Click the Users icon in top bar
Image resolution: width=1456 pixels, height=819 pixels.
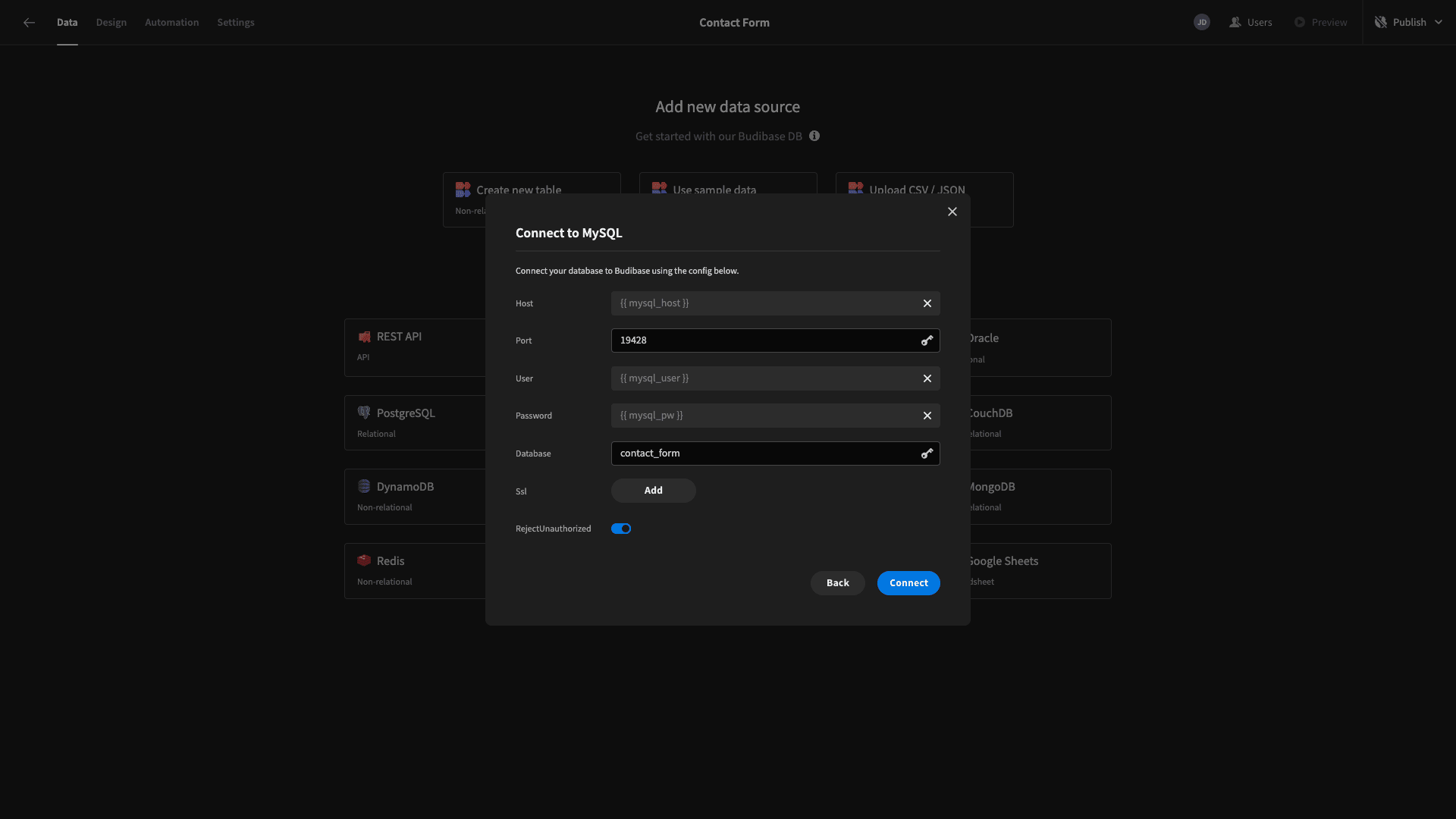(1235, 23)
